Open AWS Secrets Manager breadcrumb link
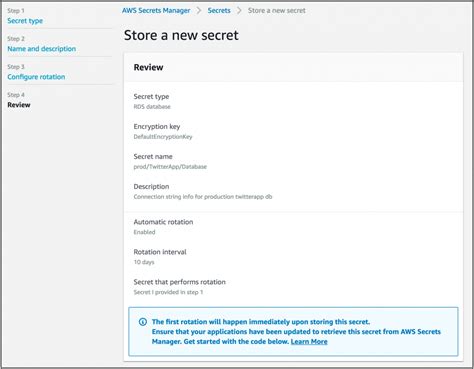 click(x=156, y=11)
